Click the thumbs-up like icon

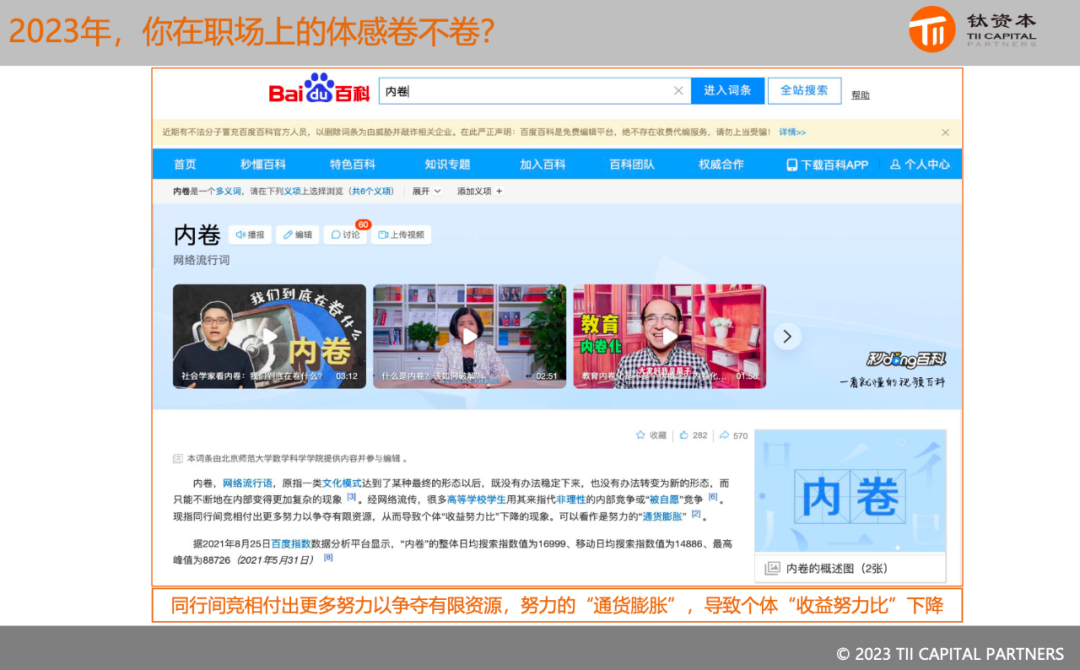[684, 435]
